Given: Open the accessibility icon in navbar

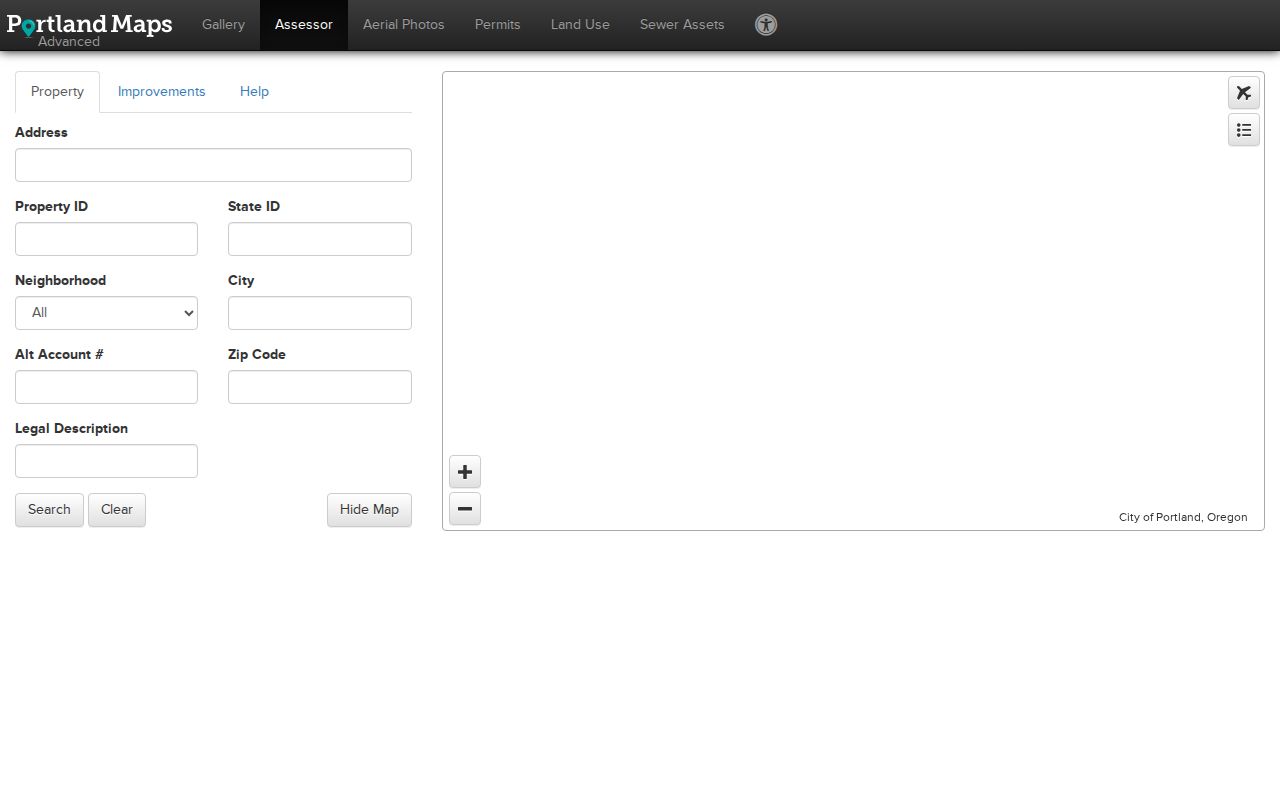Looking at the screenshot, I should point(766,25).
